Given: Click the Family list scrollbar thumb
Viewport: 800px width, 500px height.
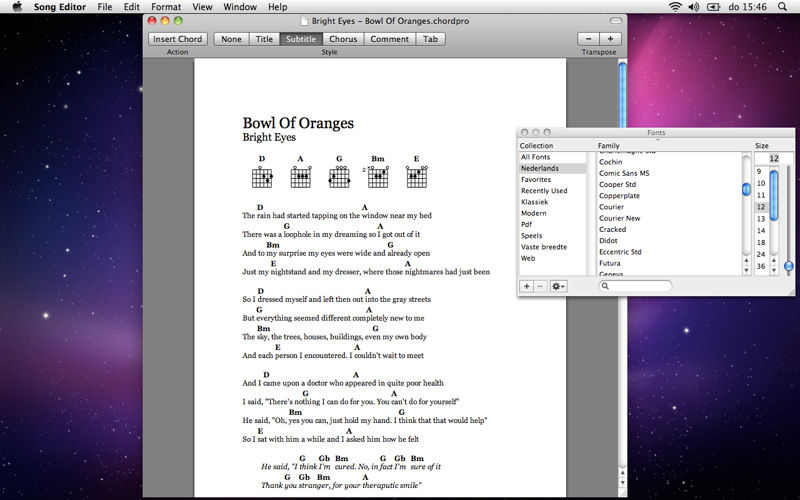Looking at the screenshot, I should (746, 189).
